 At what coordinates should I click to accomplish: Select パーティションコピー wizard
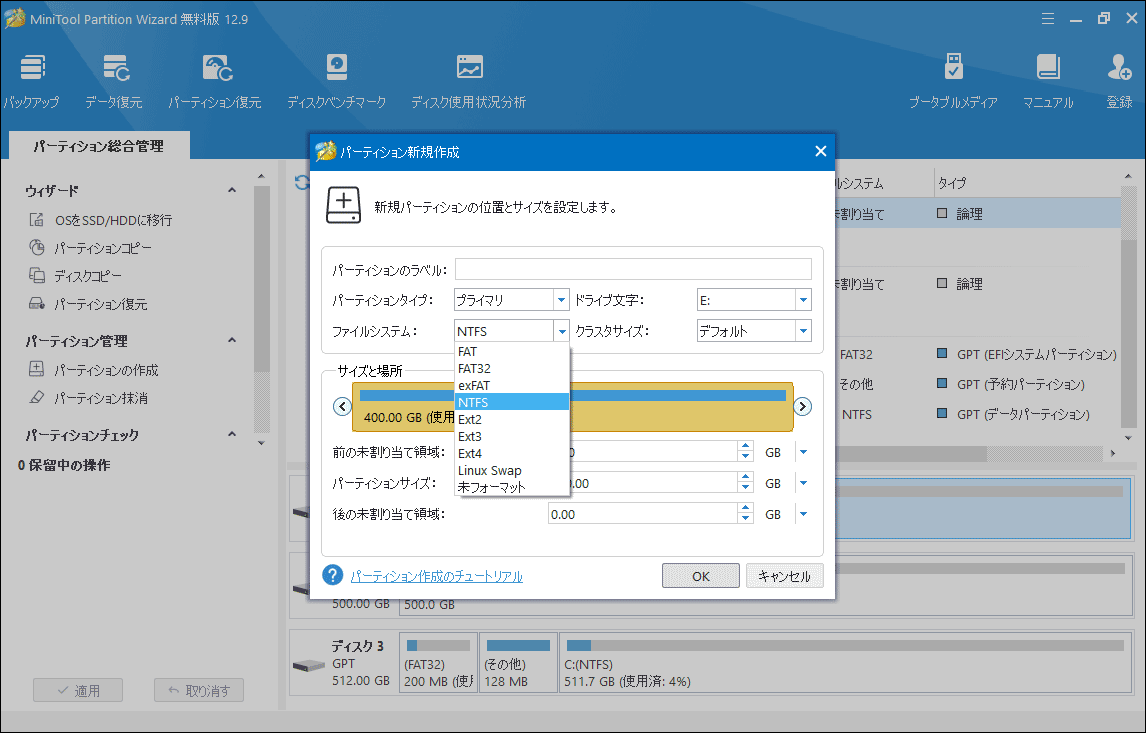102,248
